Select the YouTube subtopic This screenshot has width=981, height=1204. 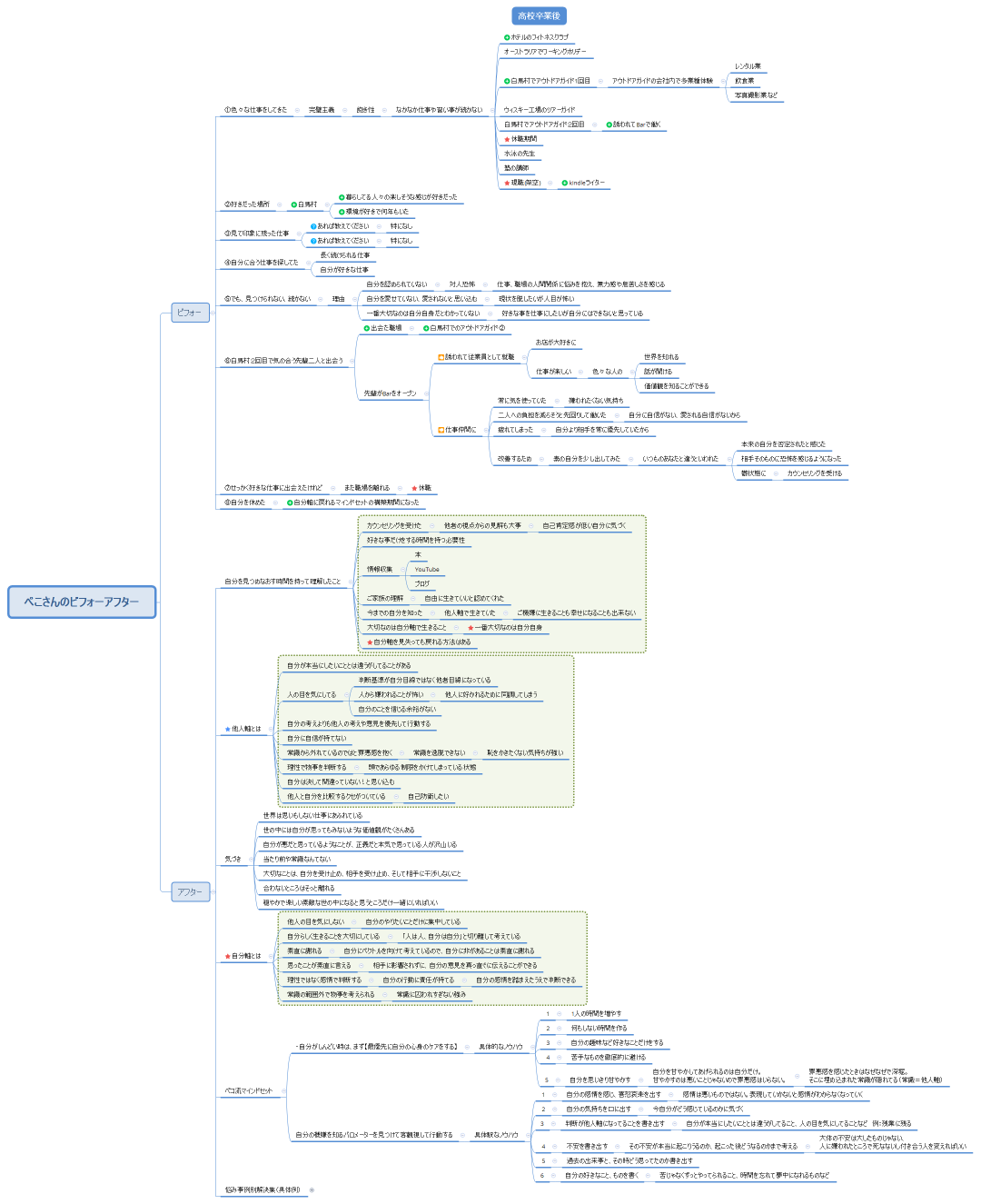pyautogui.click(x=426, y=570)
